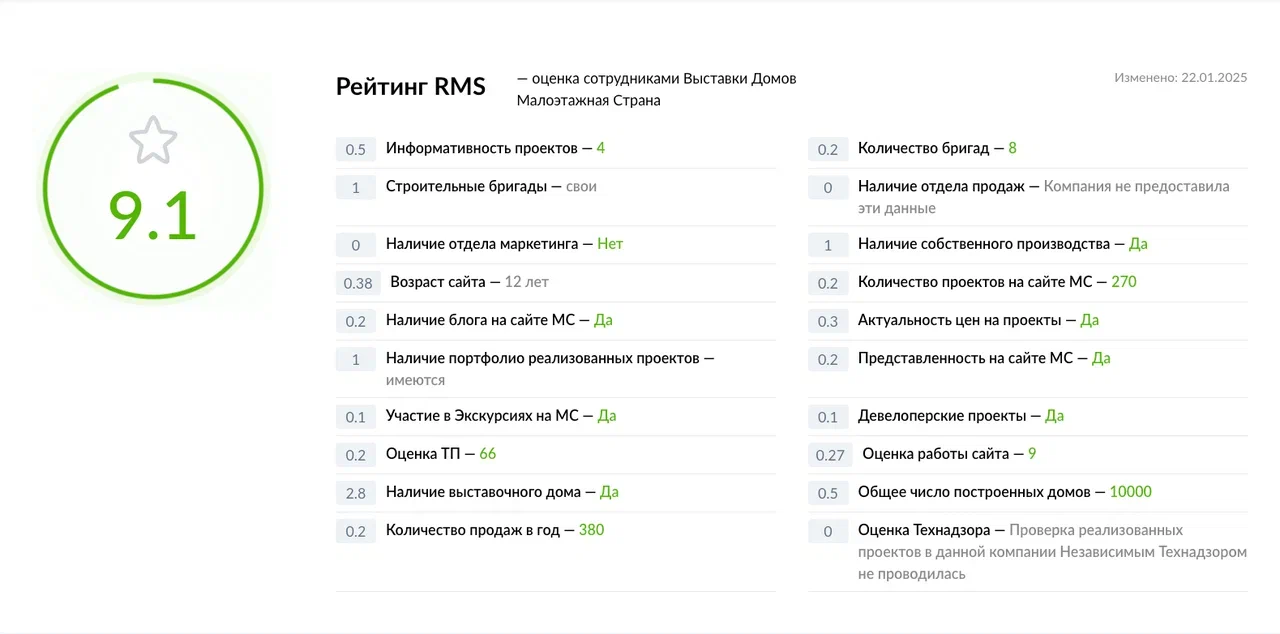The height and width of the screenshot is (634, 1280).
Task: Click the Строительные бригады — свои row
Action: pos(556,196)
